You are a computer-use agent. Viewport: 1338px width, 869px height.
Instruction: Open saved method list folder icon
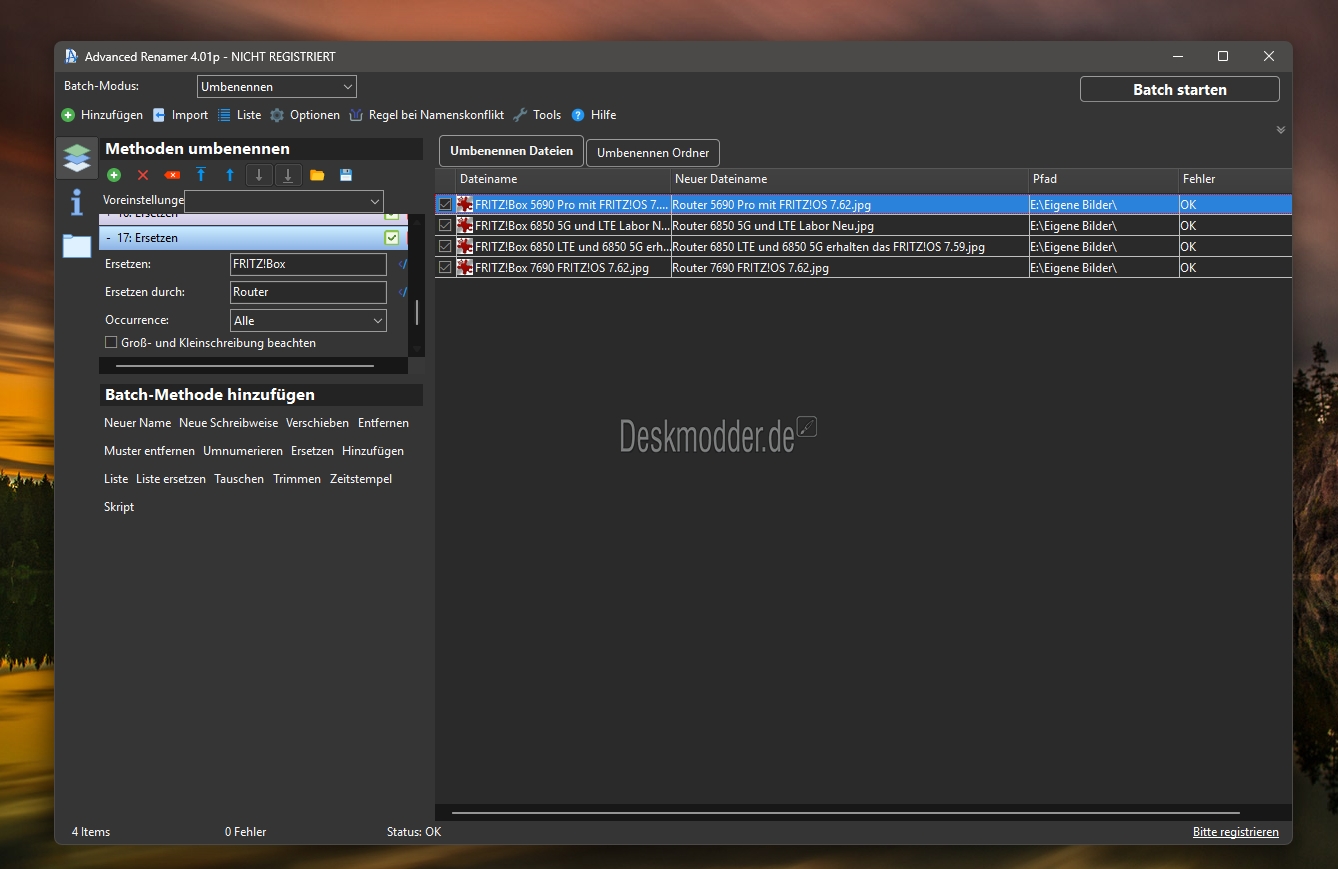(x=317, y=175)
